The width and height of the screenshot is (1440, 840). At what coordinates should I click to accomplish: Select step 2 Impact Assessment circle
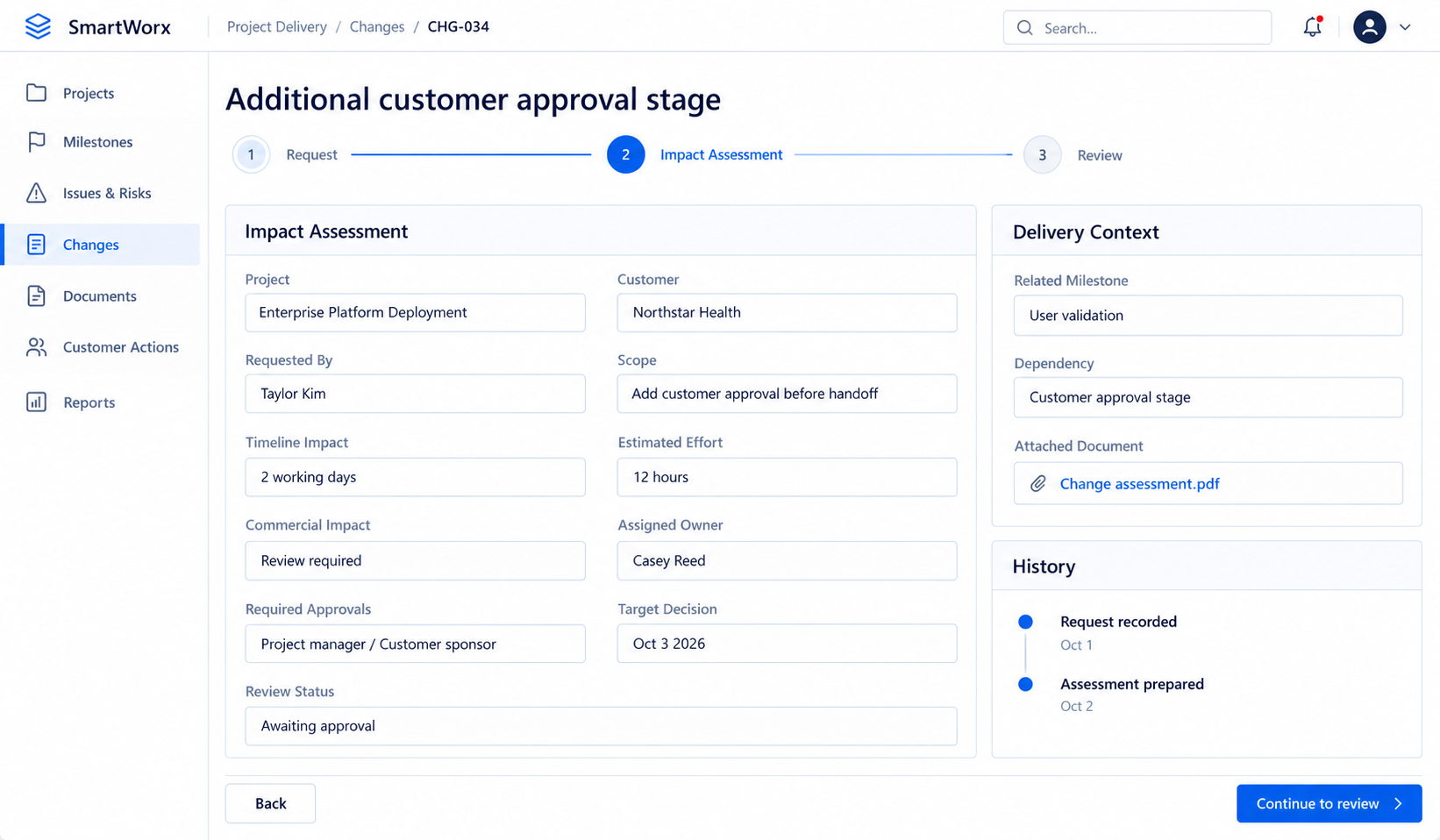point(626,155)
